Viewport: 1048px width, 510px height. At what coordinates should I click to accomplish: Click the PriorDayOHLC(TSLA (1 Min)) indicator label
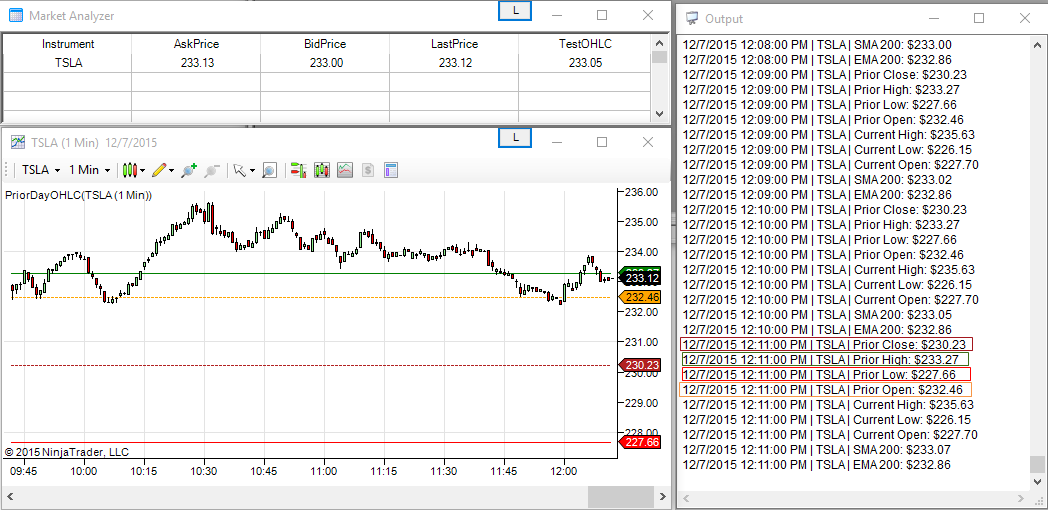tap(78, 196)
